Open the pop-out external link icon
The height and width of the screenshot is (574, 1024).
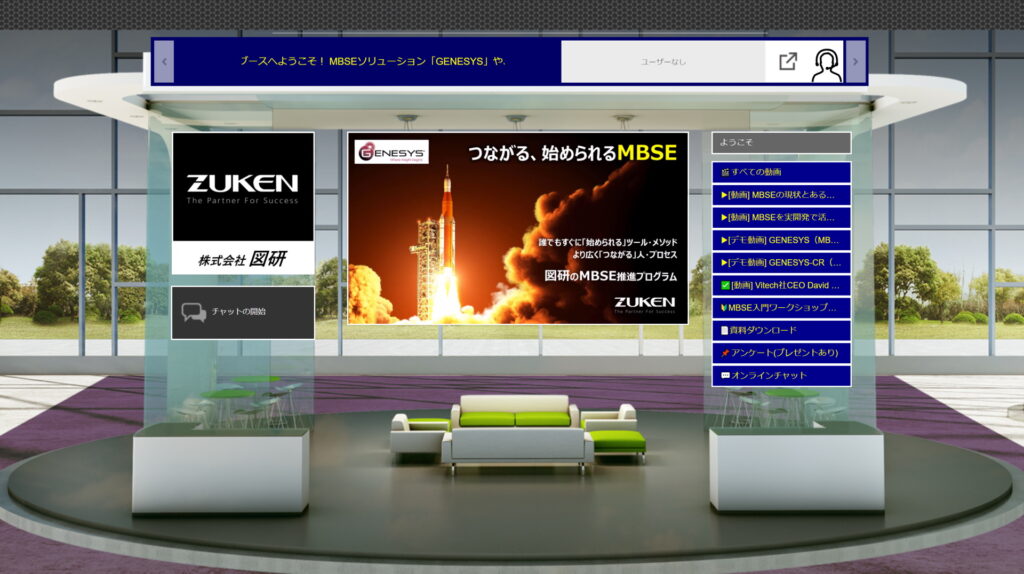pos(788,61)
